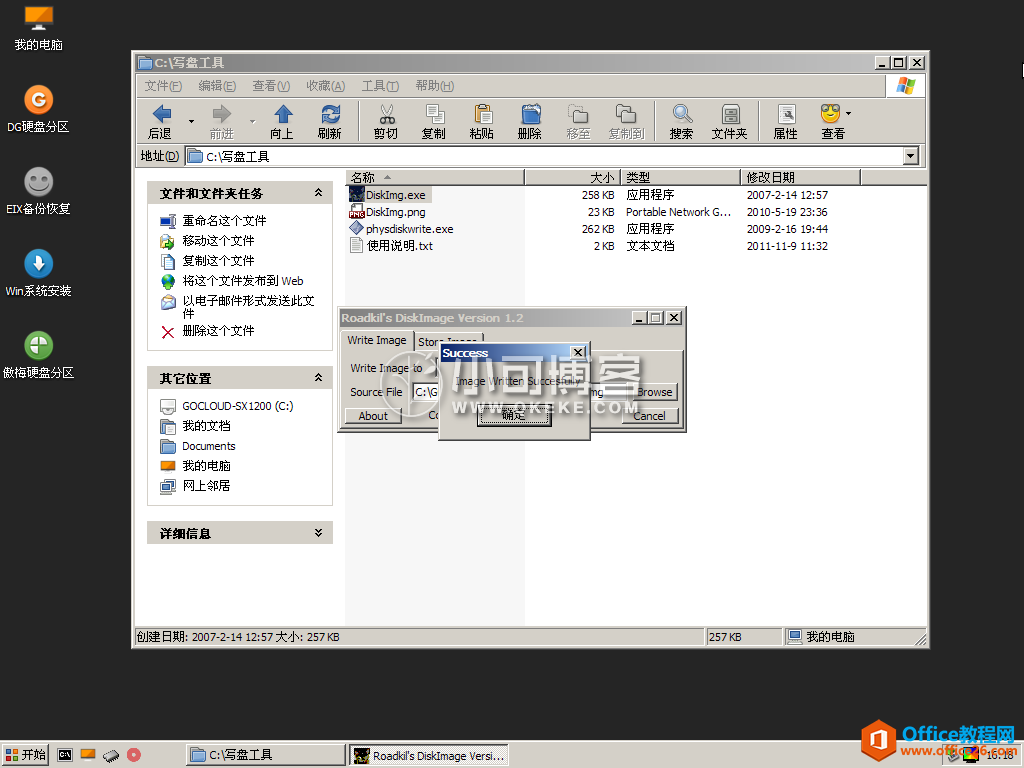1024x768 pixels.
Task: Expand the 详细信息 panel
Action: pyautogui.click(x=318, y=533)
